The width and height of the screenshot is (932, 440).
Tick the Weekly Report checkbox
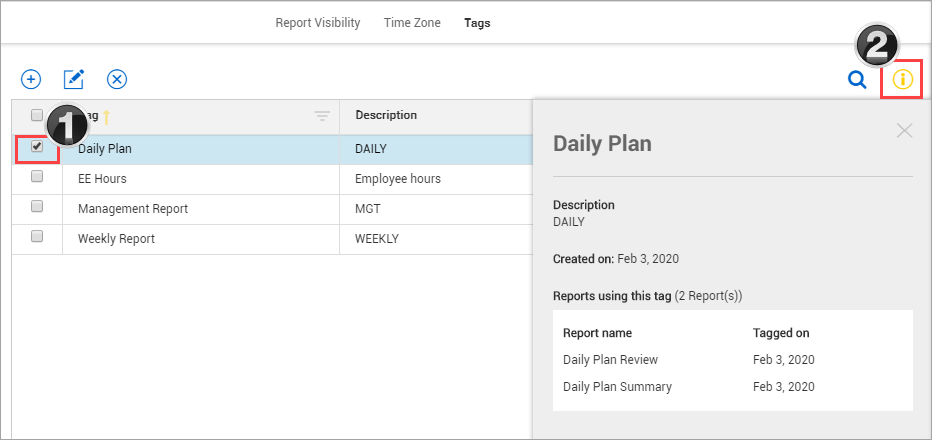[37, 236]
